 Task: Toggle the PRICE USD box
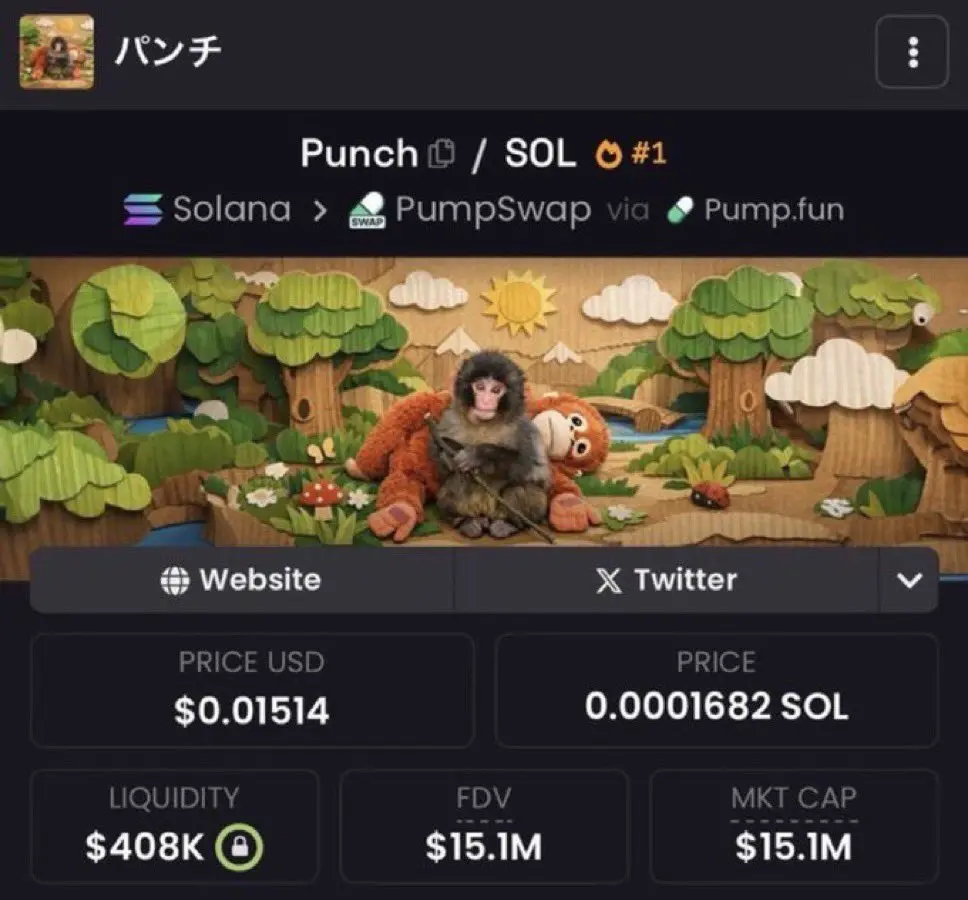coord(252,690)
